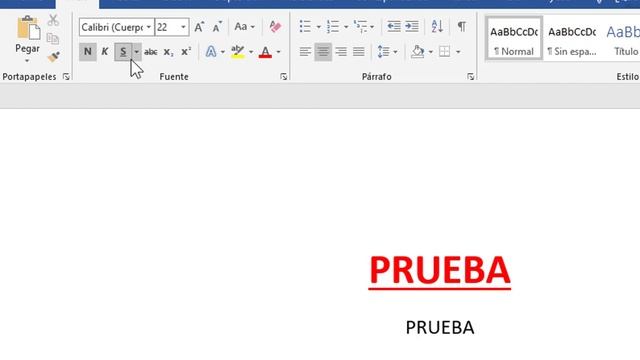Open the underline style dropdown arrow

pos(137,52)
